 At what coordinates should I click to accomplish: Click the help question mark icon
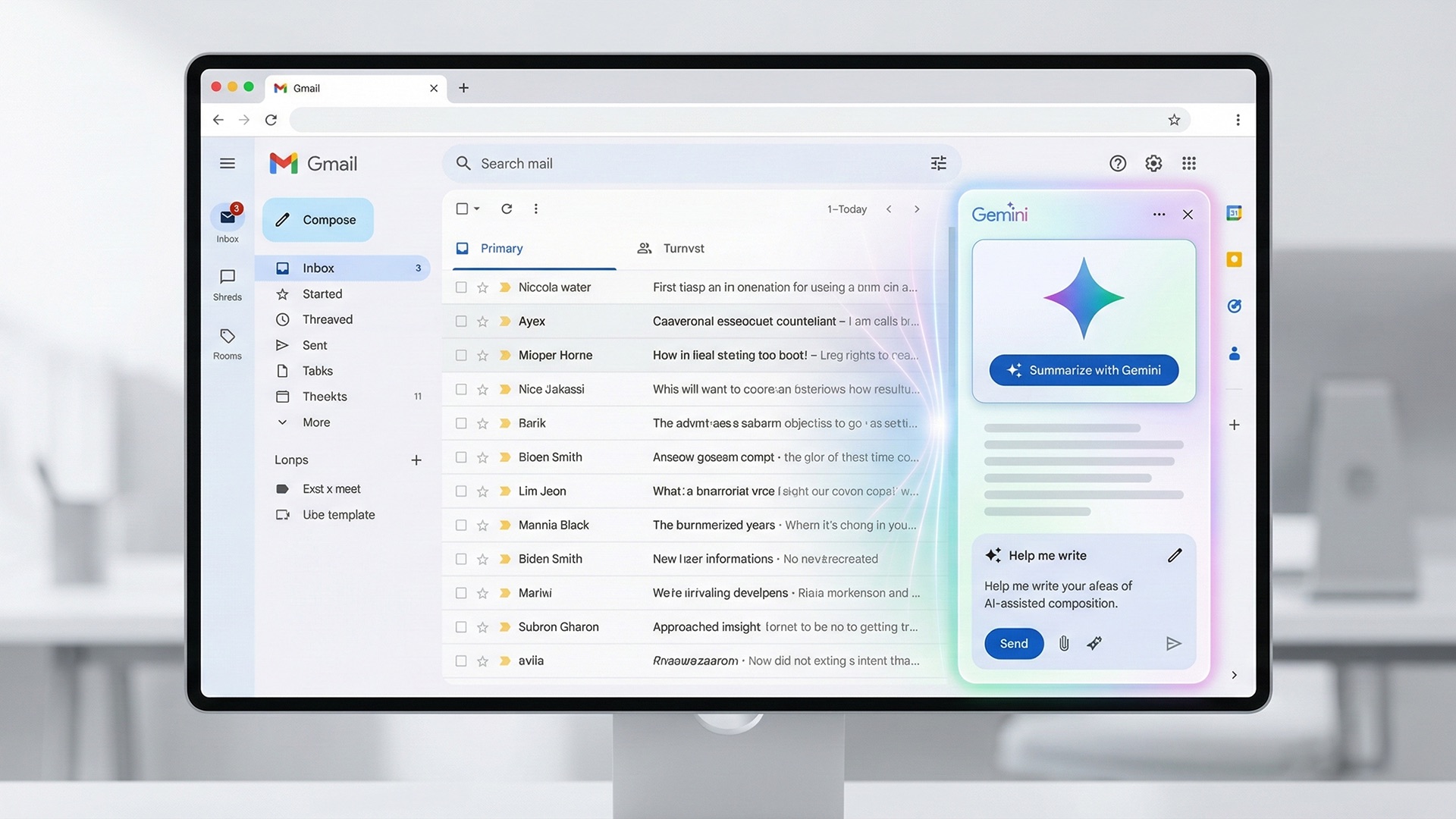point(1117,163)
